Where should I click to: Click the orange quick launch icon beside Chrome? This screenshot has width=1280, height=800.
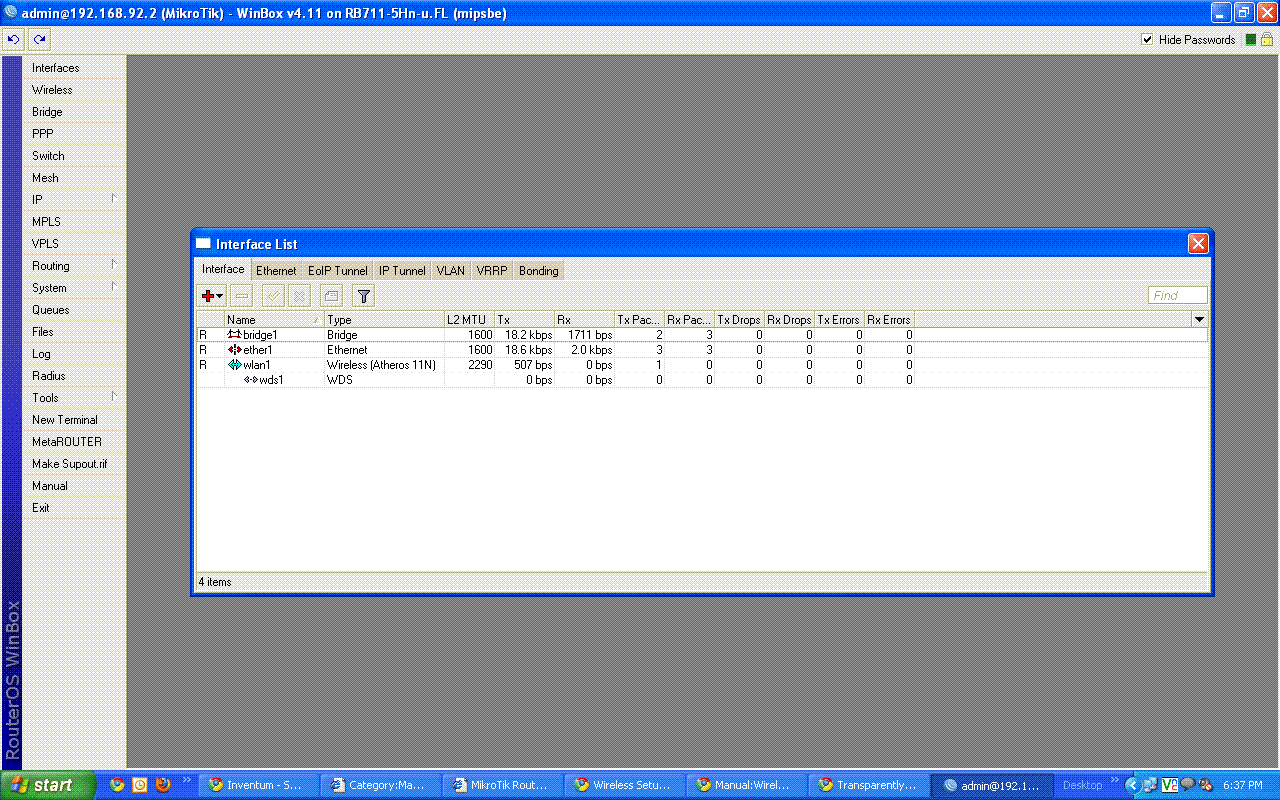pyautogui.click(x=140, y=785)
